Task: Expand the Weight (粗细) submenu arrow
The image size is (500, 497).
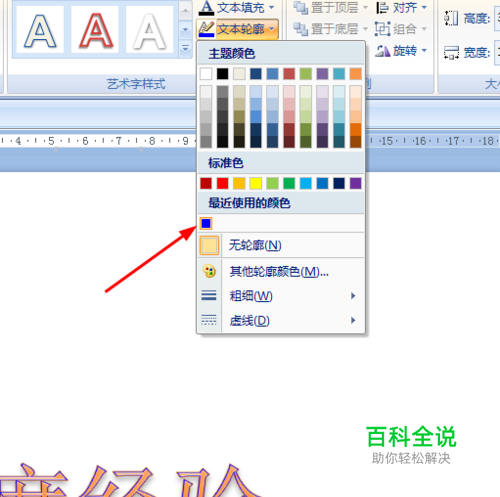Action: pos(353,295)
